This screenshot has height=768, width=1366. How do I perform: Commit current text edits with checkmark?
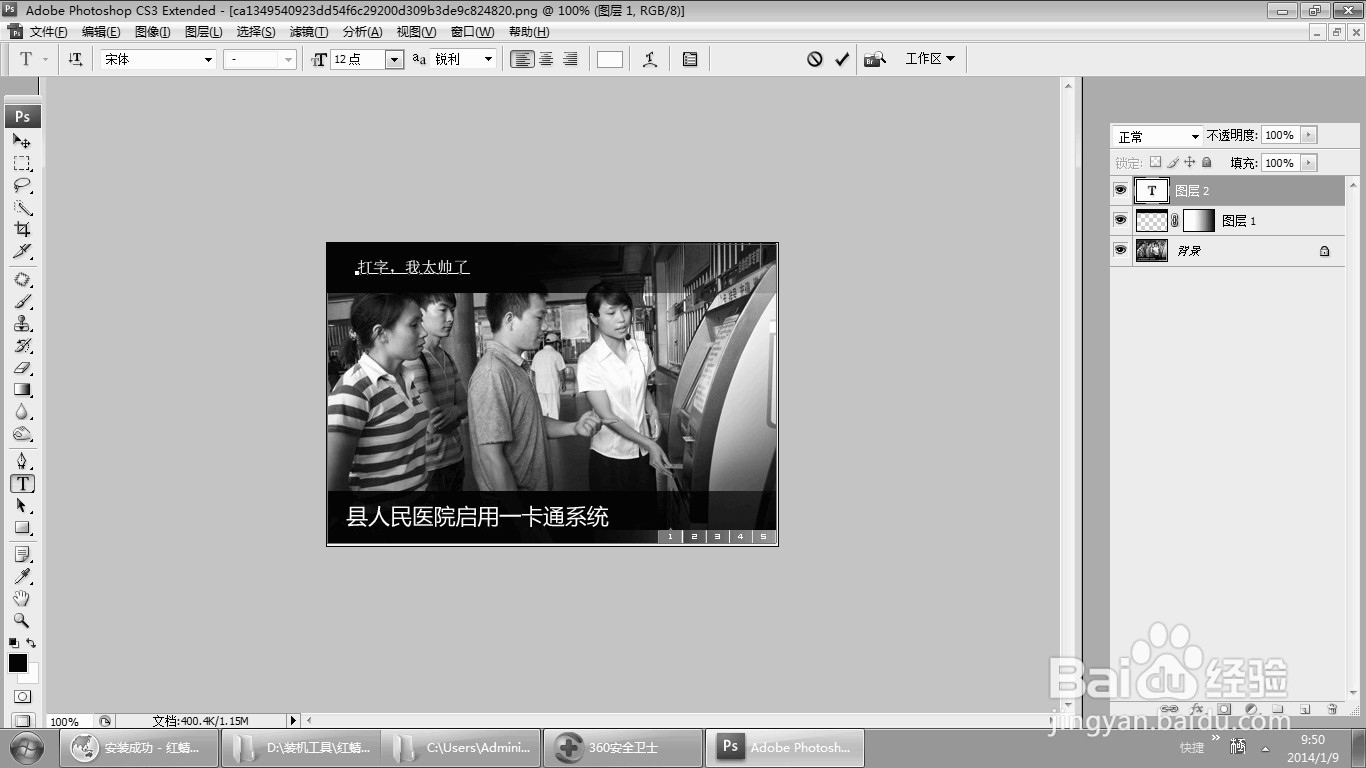842,59
